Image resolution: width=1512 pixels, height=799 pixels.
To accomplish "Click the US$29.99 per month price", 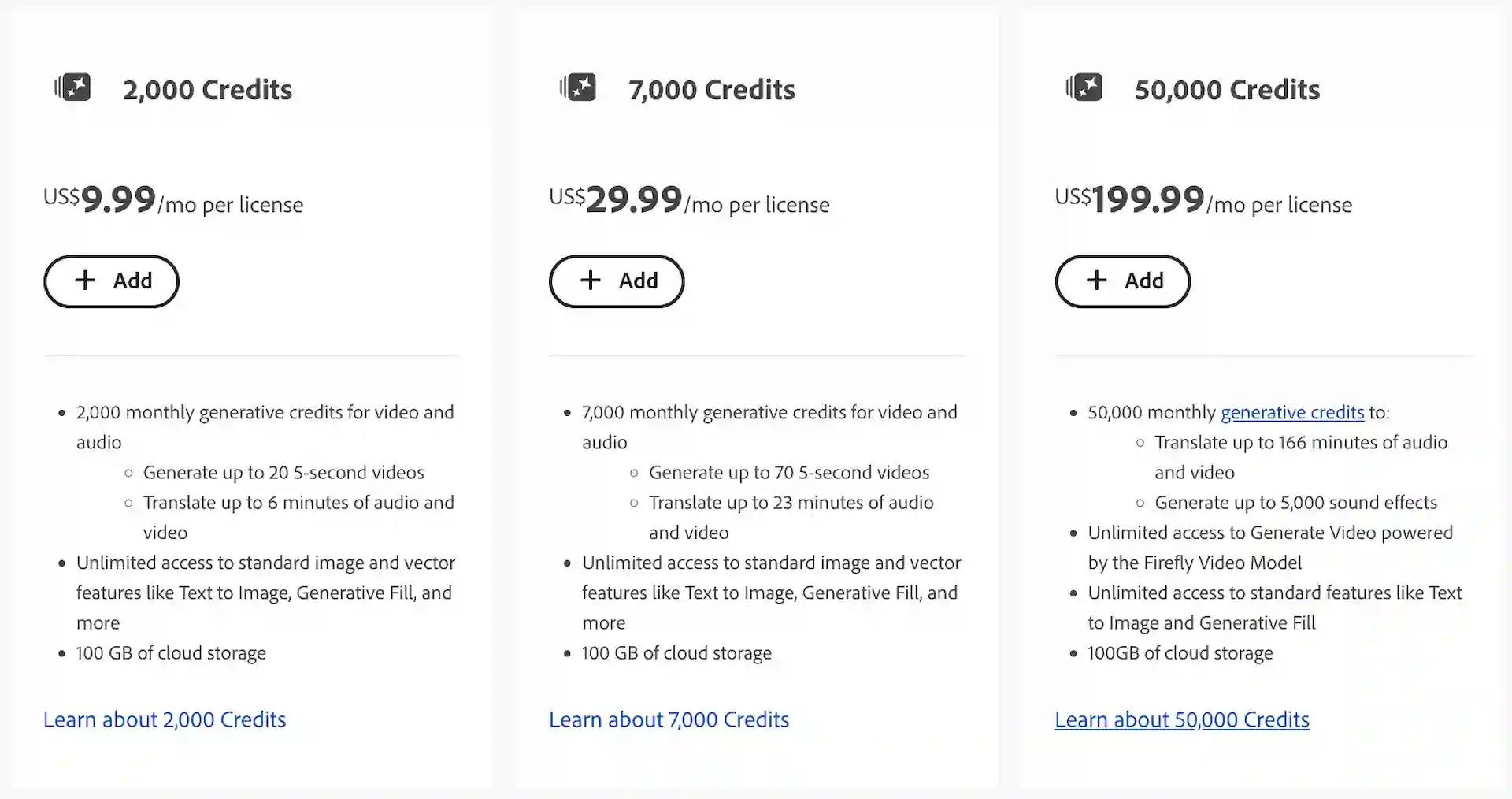I will (633, 199).
